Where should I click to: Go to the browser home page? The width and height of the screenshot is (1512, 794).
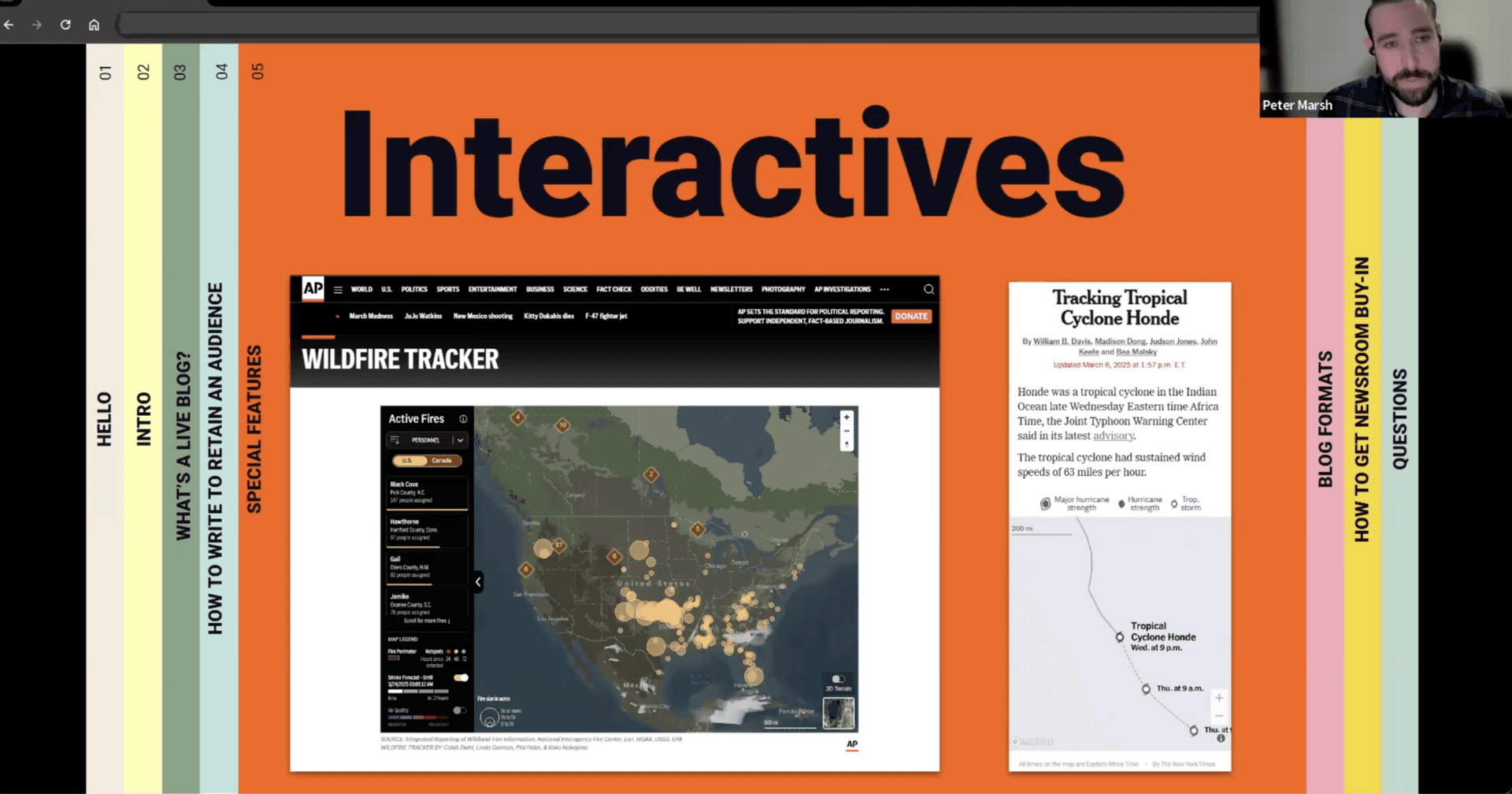click(94, 24)
